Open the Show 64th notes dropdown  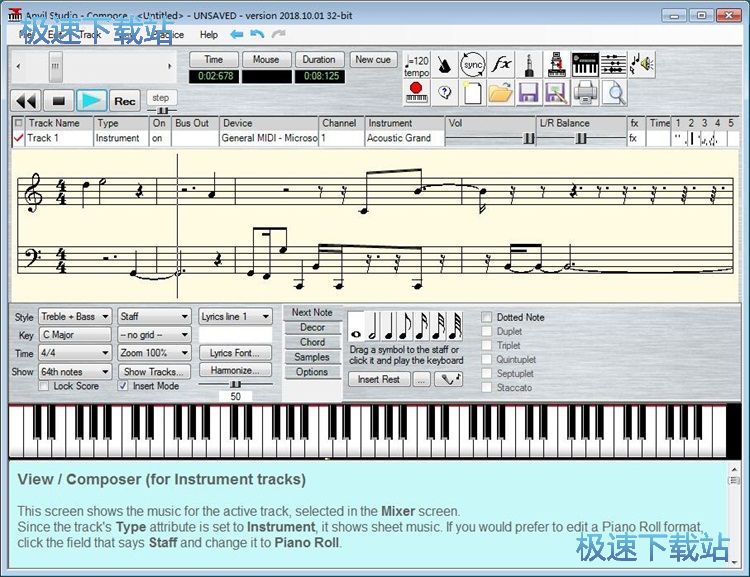point(75,371)
